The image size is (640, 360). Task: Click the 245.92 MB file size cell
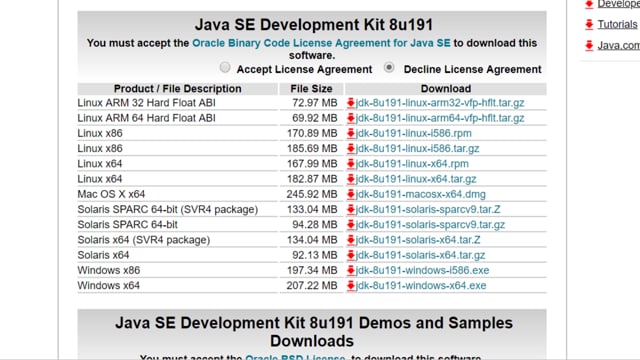[x=311, y=194]
